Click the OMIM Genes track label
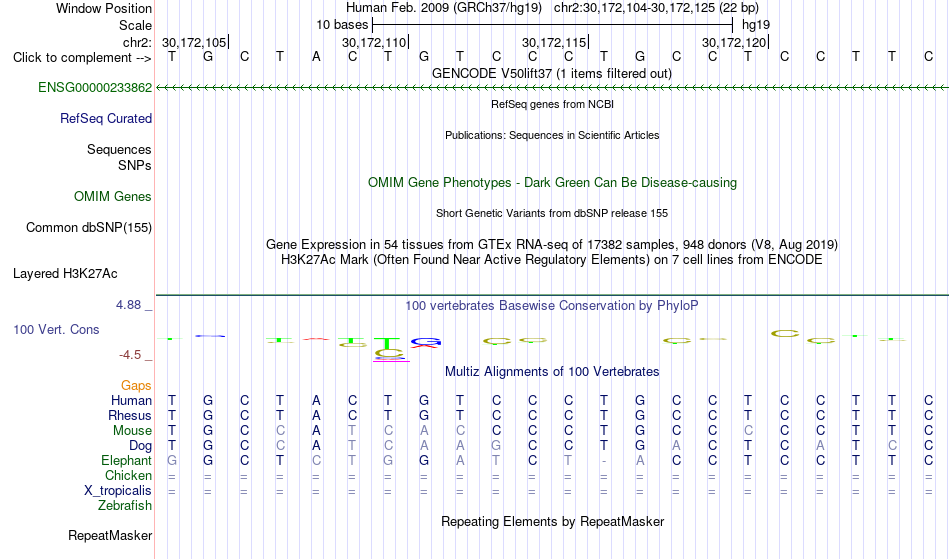The height and width of the screenshot is (559, 950). click(113, 197)
